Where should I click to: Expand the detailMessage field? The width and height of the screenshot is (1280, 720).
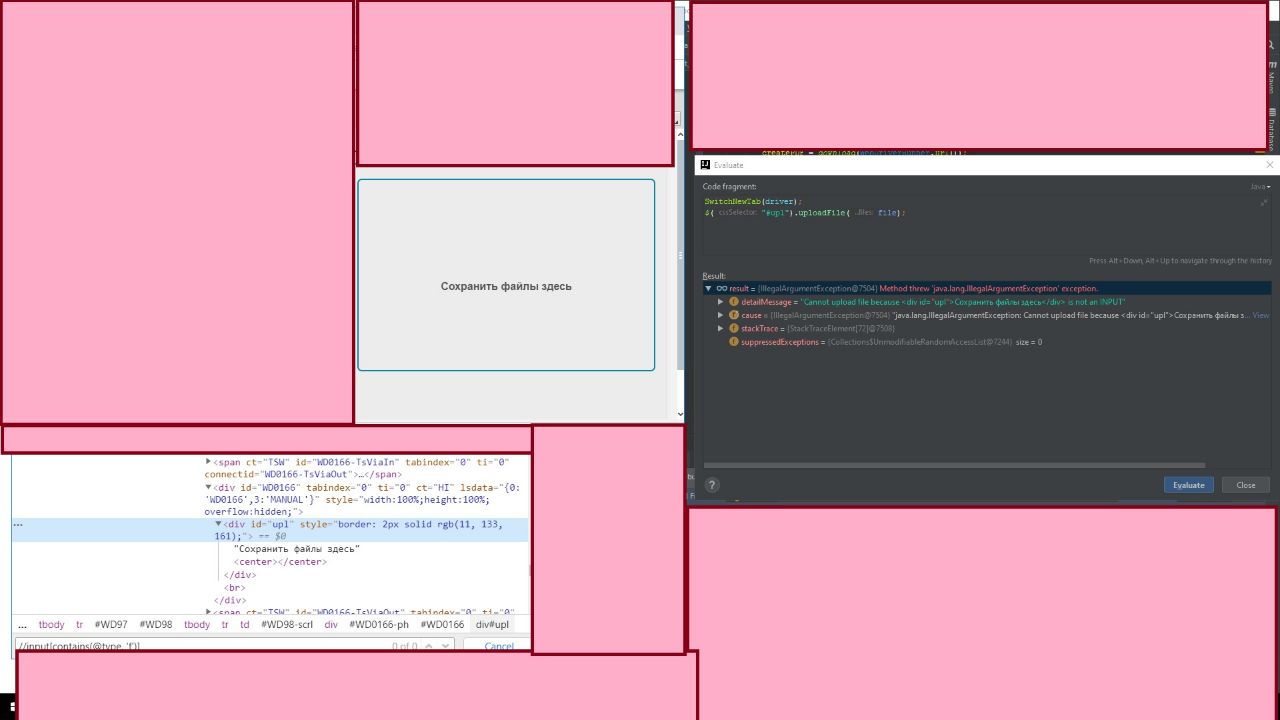(720, 302)
